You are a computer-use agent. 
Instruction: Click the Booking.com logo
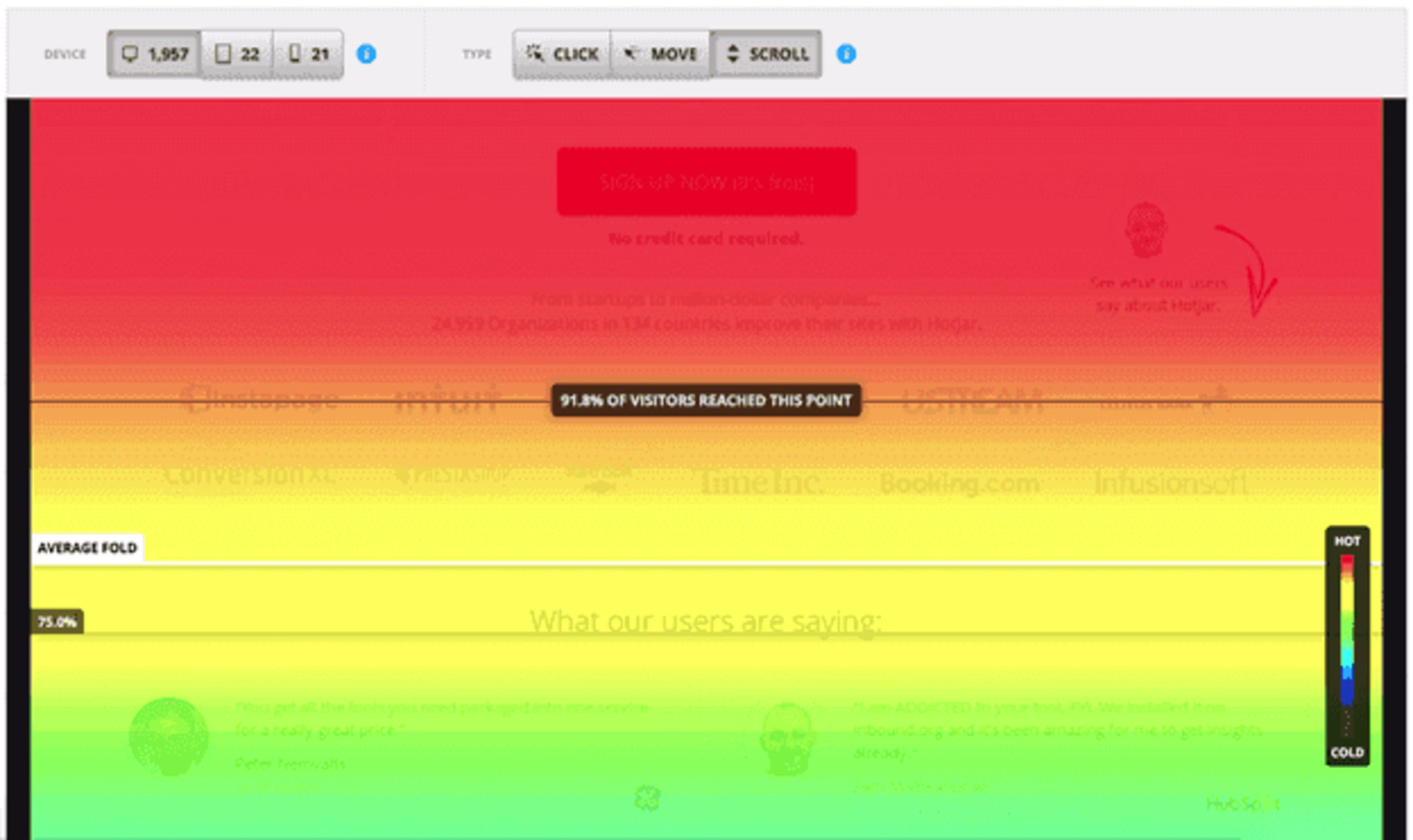coord(959,483)
